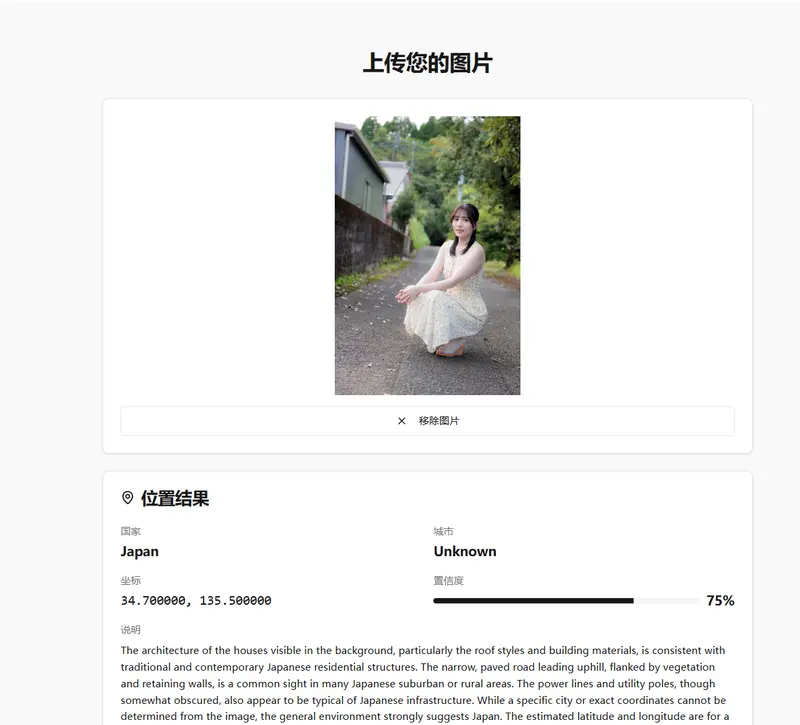Image resolution: width=800 pixels, height=725 pixels.
Task: Click the 上传您的图片 page heading
Action: (428, 63)
